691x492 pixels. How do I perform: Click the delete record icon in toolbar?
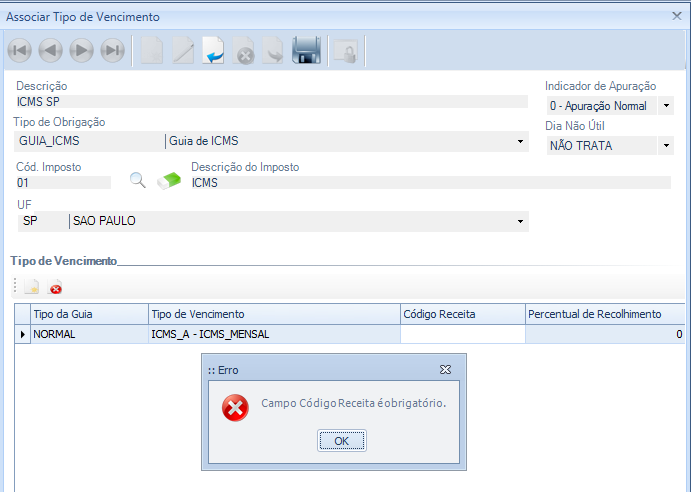pyautogui.click(x=243, y=50)
